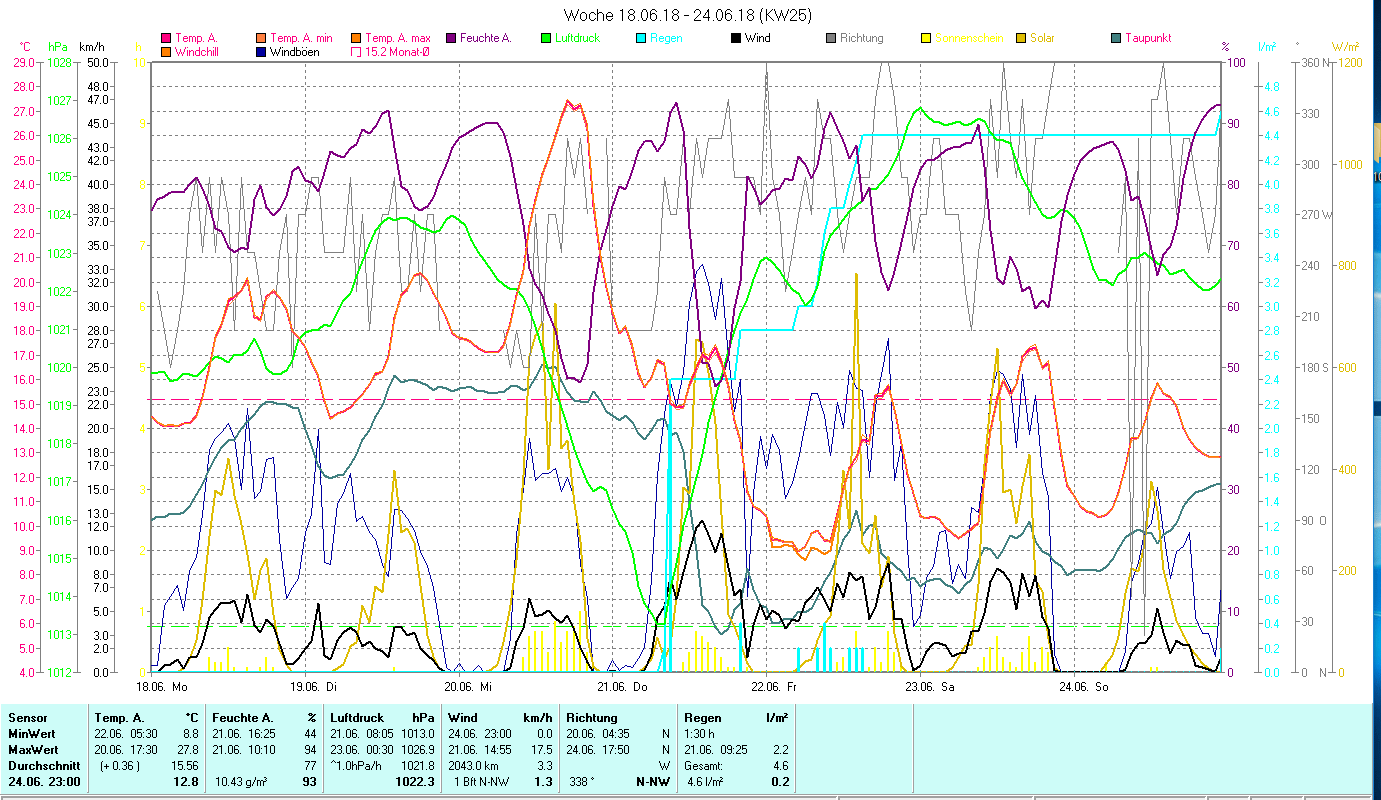Click the cyan Regen legend swatch
Screen dimensions: 1381x800
coord(641,38)
